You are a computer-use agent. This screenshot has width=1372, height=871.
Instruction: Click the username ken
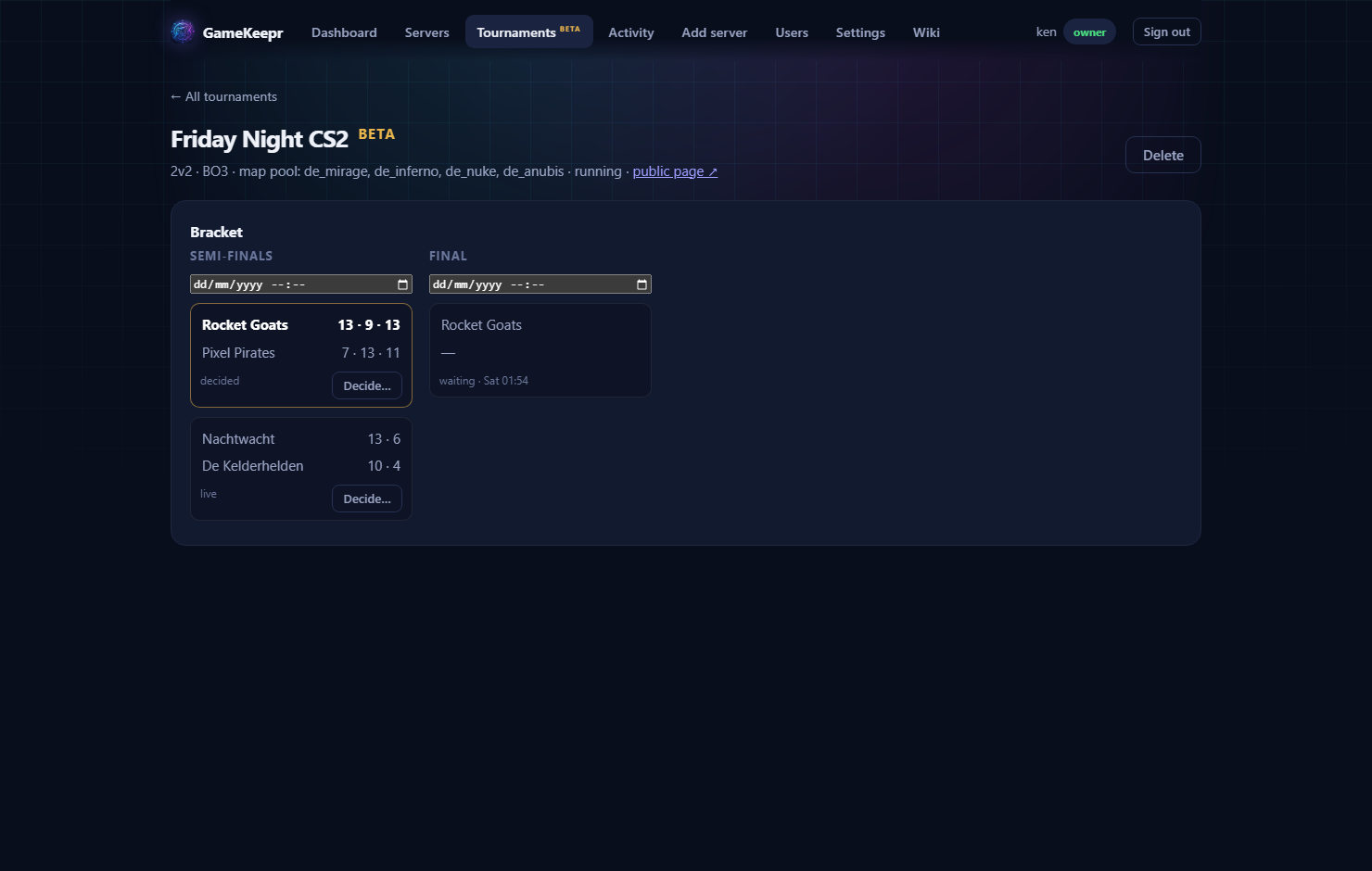(1046, 32)
